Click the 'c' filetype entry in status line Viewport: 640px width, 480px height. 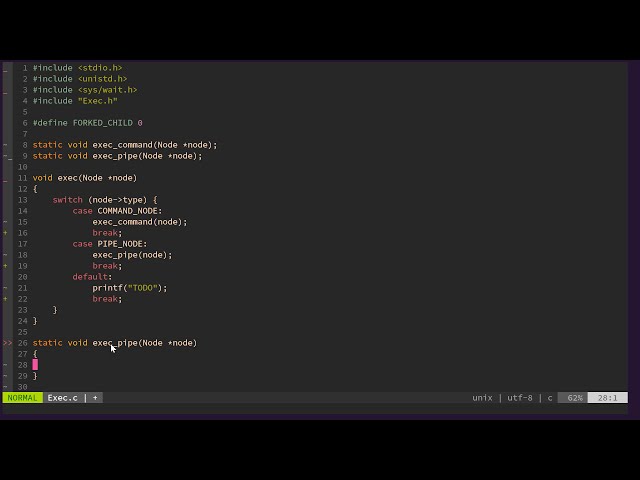pyautogui.click(x=550, y=398)
